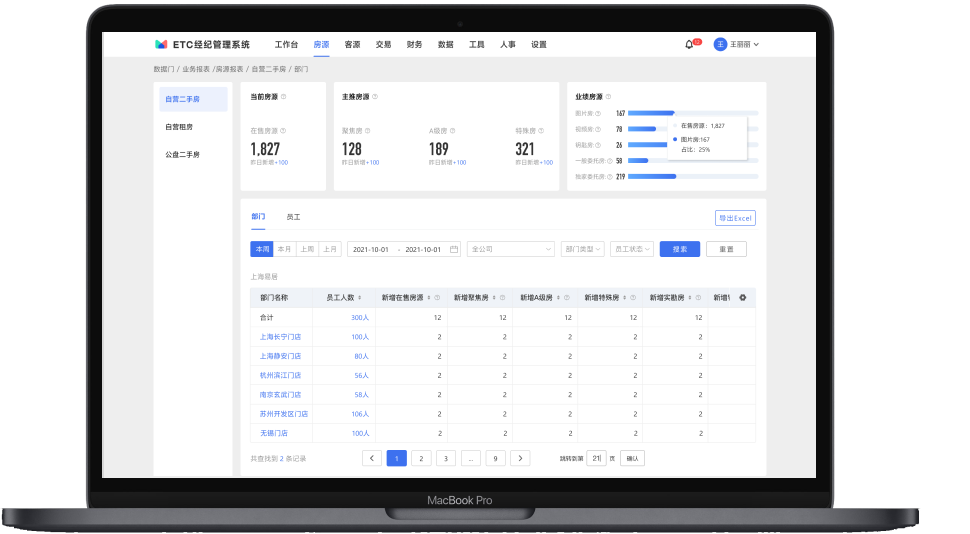This screenshot has width=970, height=534.
Task: Click help icon beside 图片房 label
Action: pyautogui.click(x=598, y=113)
